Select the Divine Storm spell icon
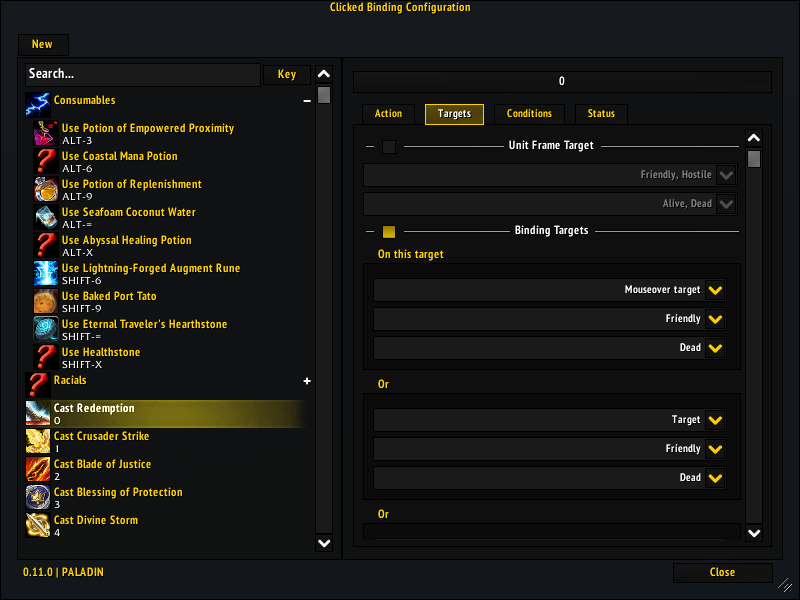The height and width of the screenshot is (600, 800). [37, 526]
